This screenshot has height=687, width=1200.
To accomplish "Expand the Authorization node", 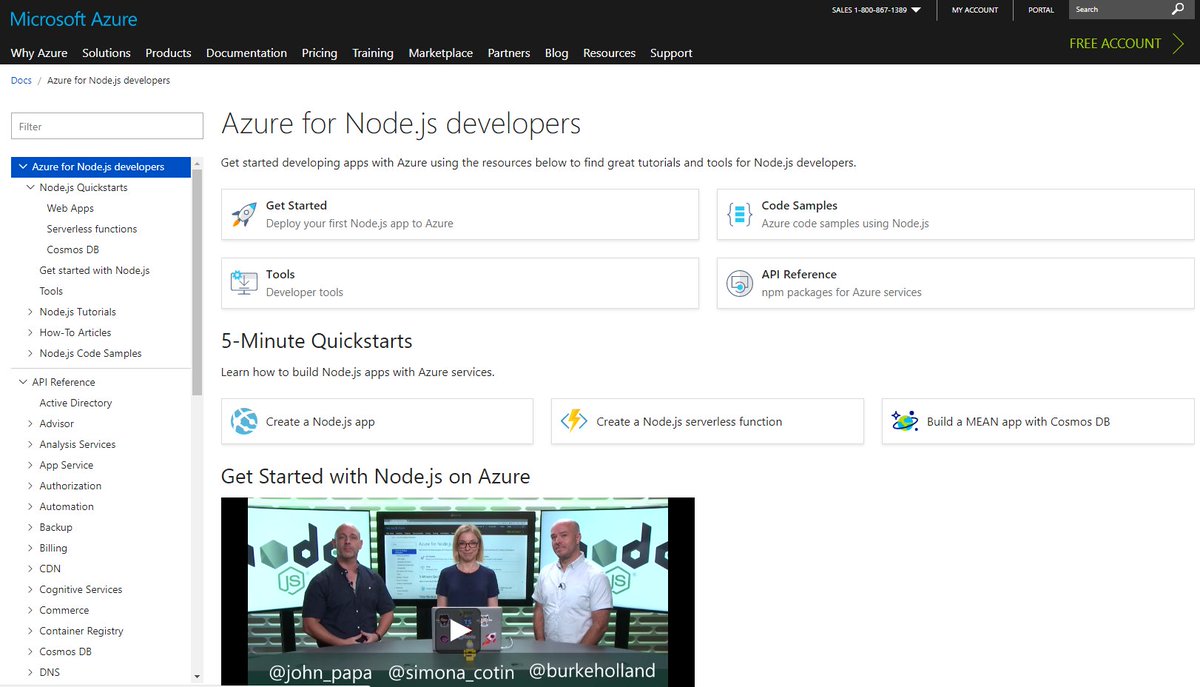I will (31, 486).
